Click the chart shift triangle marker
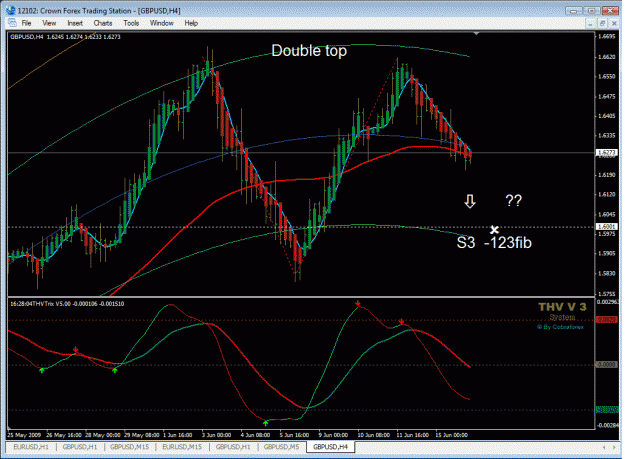This screenshot has height=459, width=625. [x=476, y=34]
